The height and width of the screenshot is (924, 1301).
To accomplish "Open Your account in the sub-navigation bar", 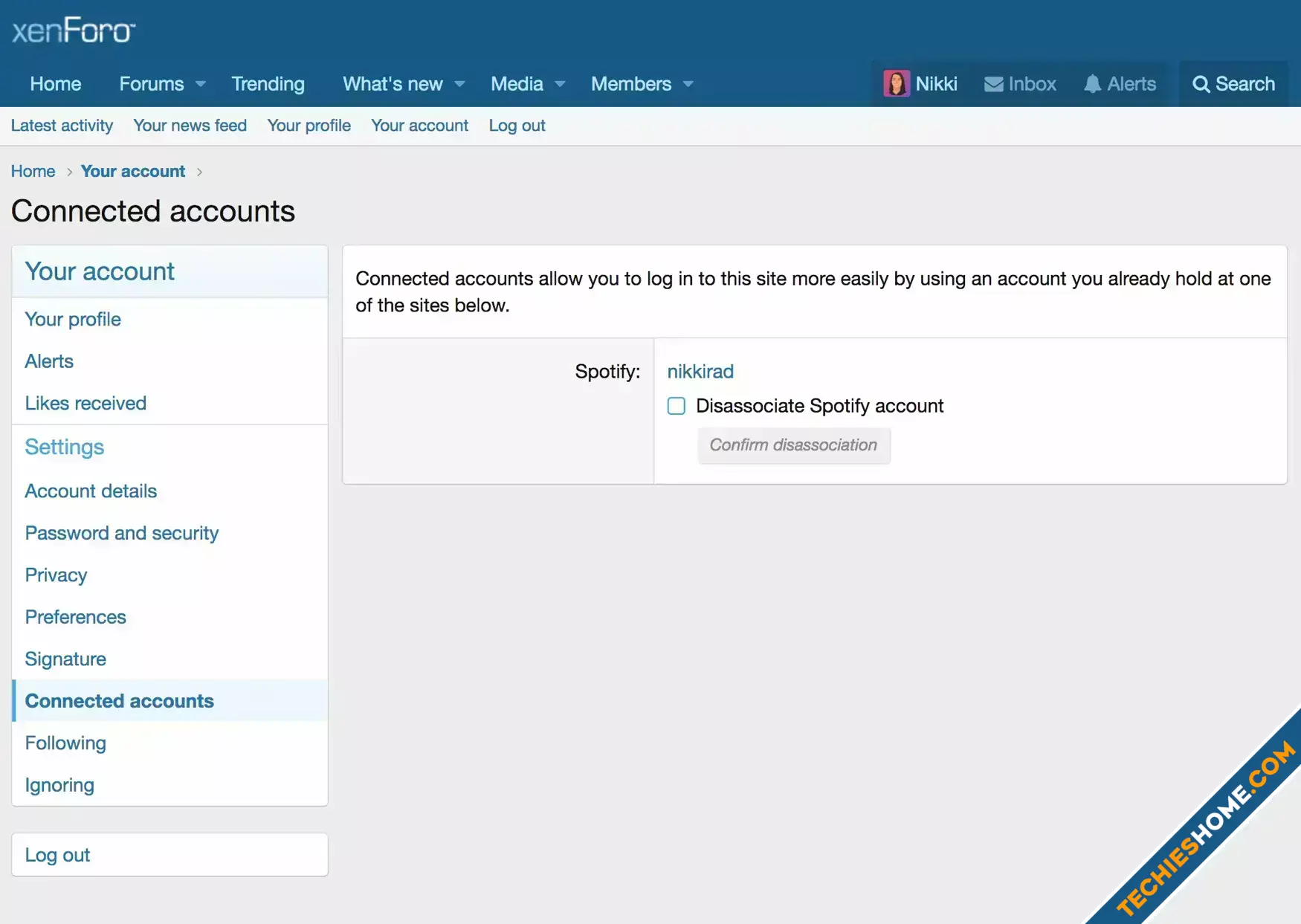I will [419, 126].
